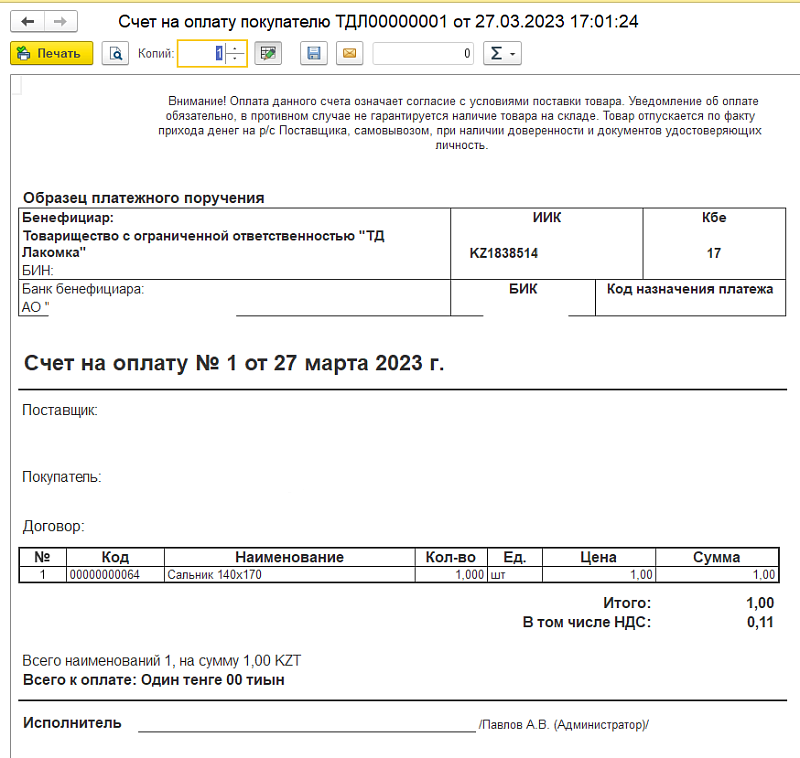
Task: Save document with the floppy disk icon
Action: [314, 54]
